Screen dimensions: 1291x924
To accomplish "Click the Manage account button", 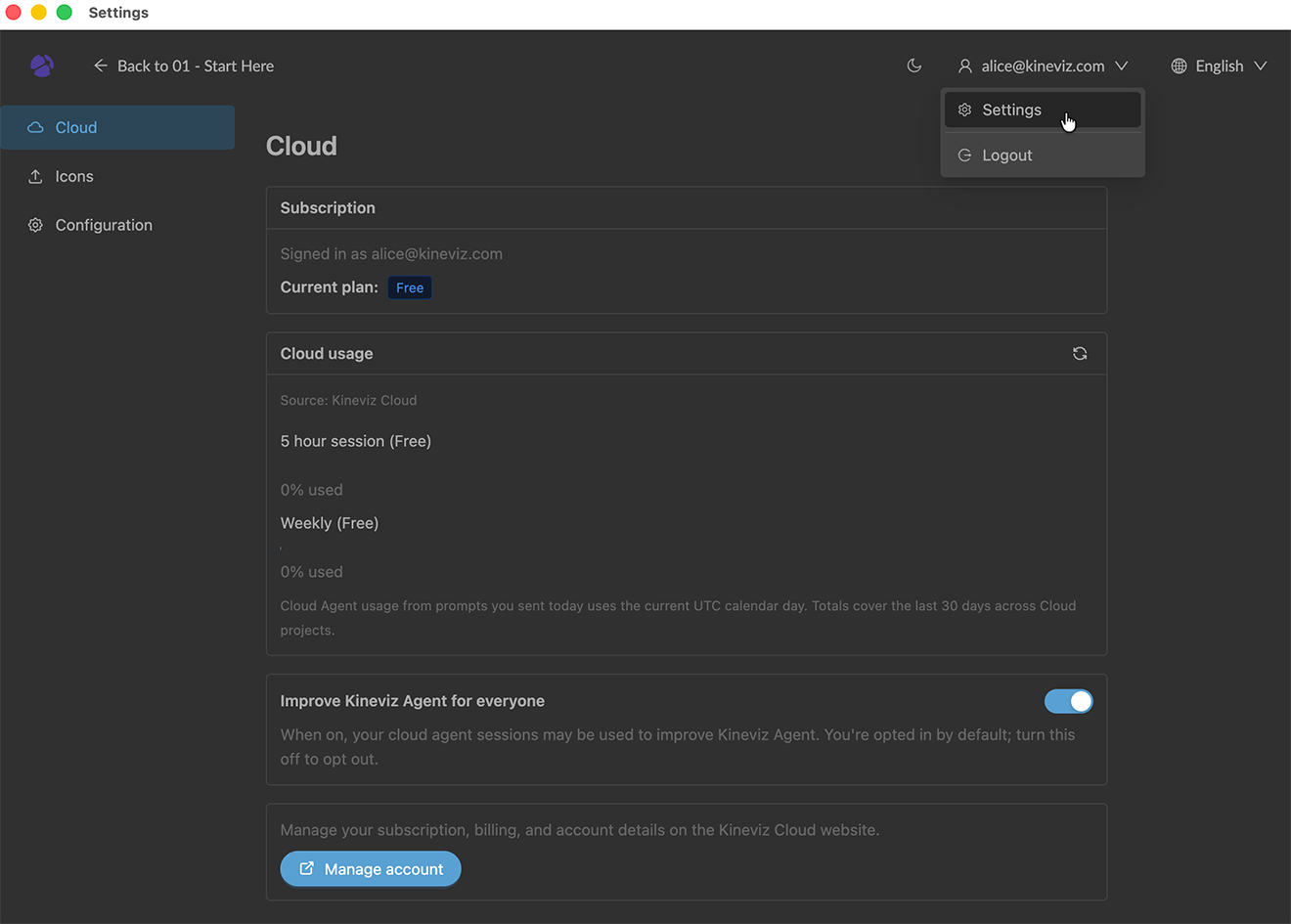I will 371,868.
